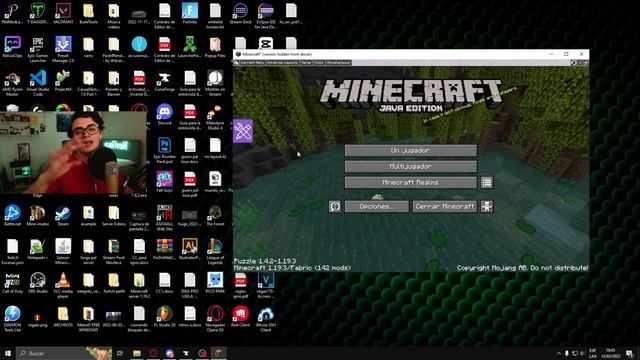Open ARCHIVOS folder on desktop
Viewport: 640px width, 360px height.
[63, 317]
